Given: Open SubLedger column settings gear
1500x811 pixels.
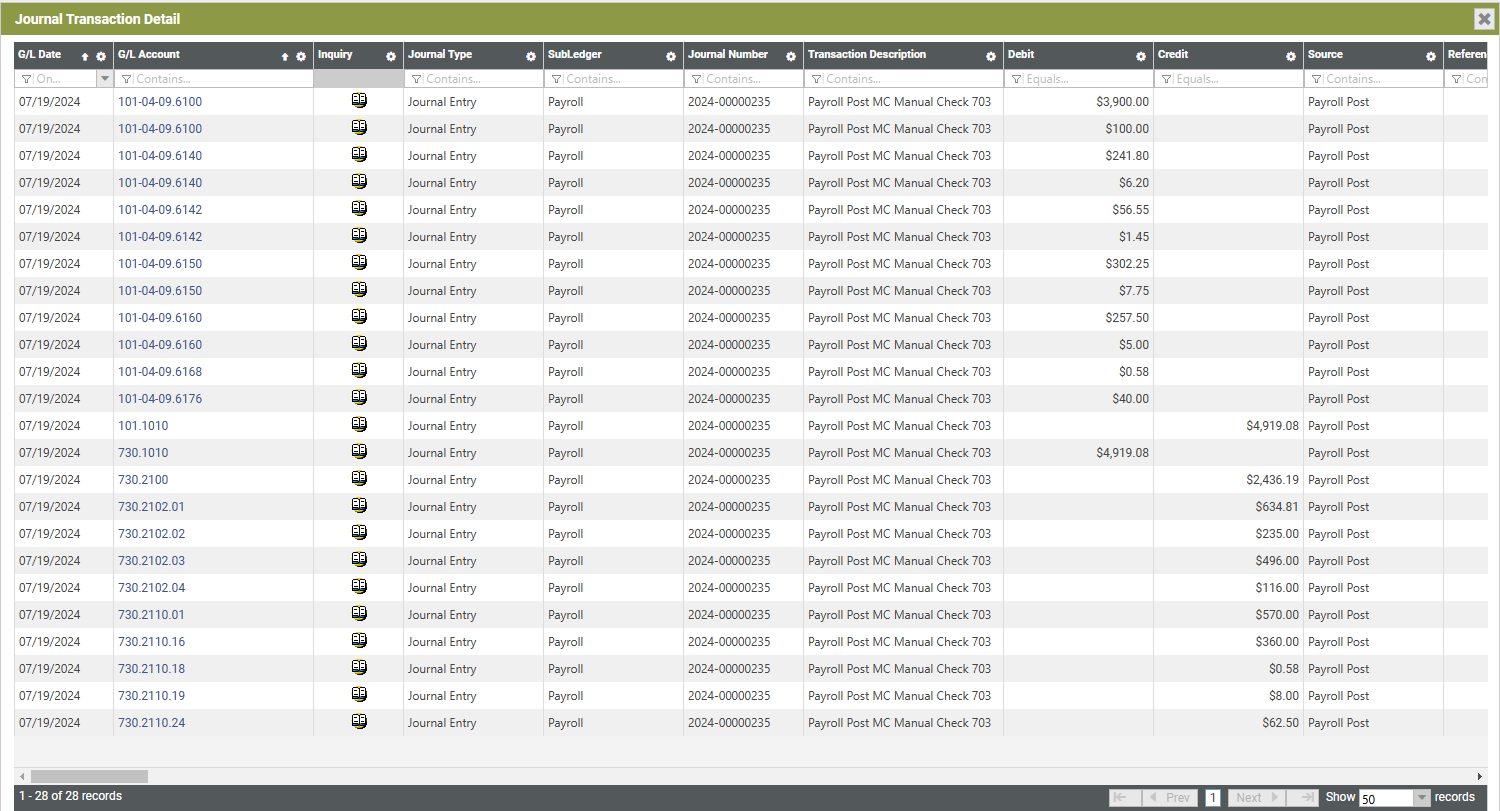Looking at the screenshot, I should click(x=671, y=57).
